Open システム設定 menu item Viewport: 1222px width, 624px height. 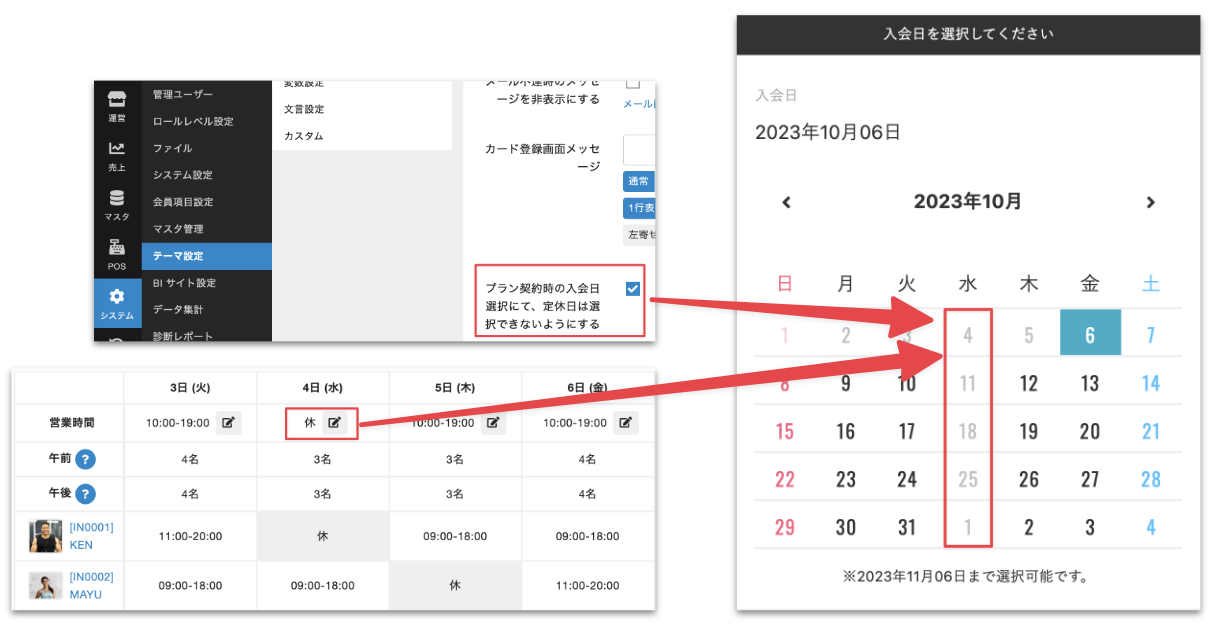tap(182, 175)
